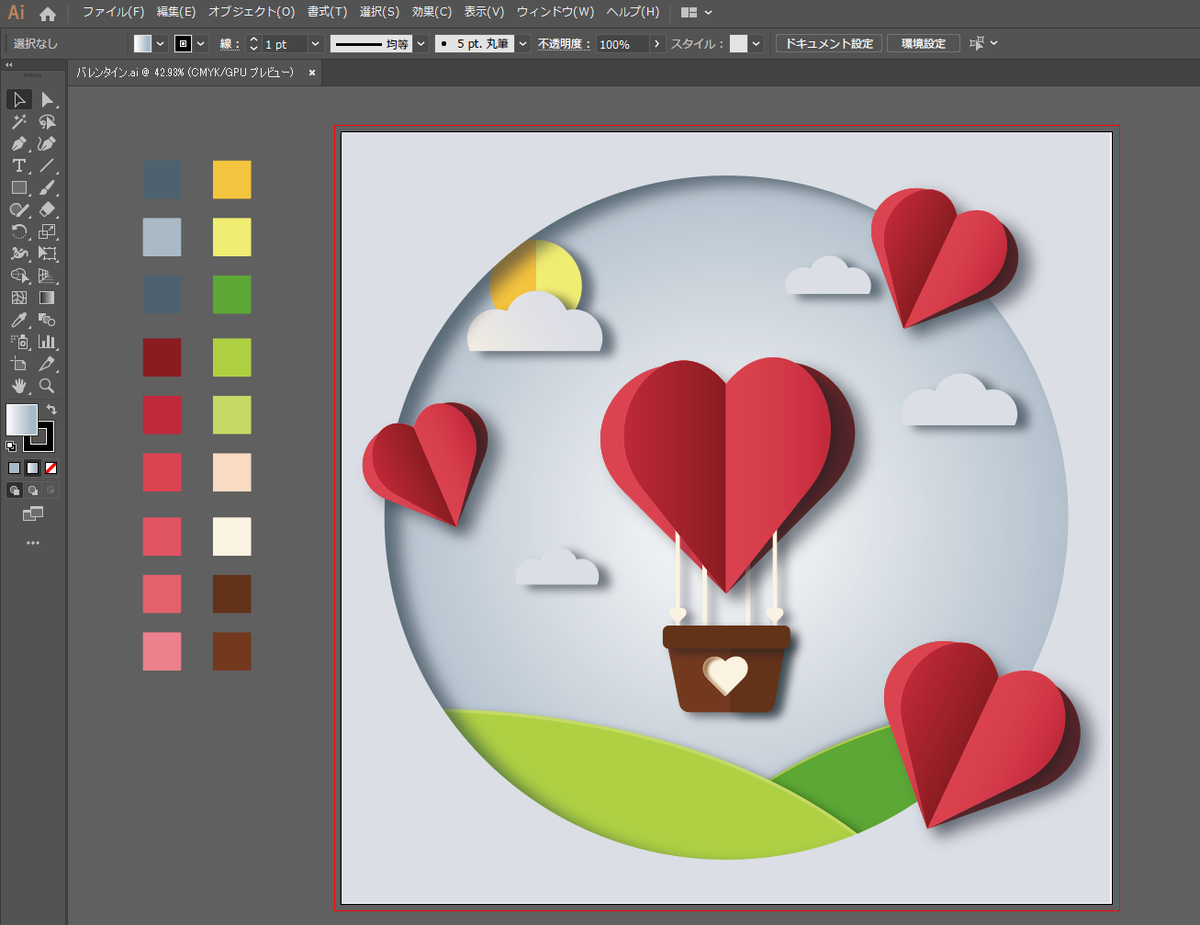The height and width of the screenshot is (925, 1200).
Task: Open arrange documents dropdown in menu bar
Action: pyautogui.click(x=697, y=13)
